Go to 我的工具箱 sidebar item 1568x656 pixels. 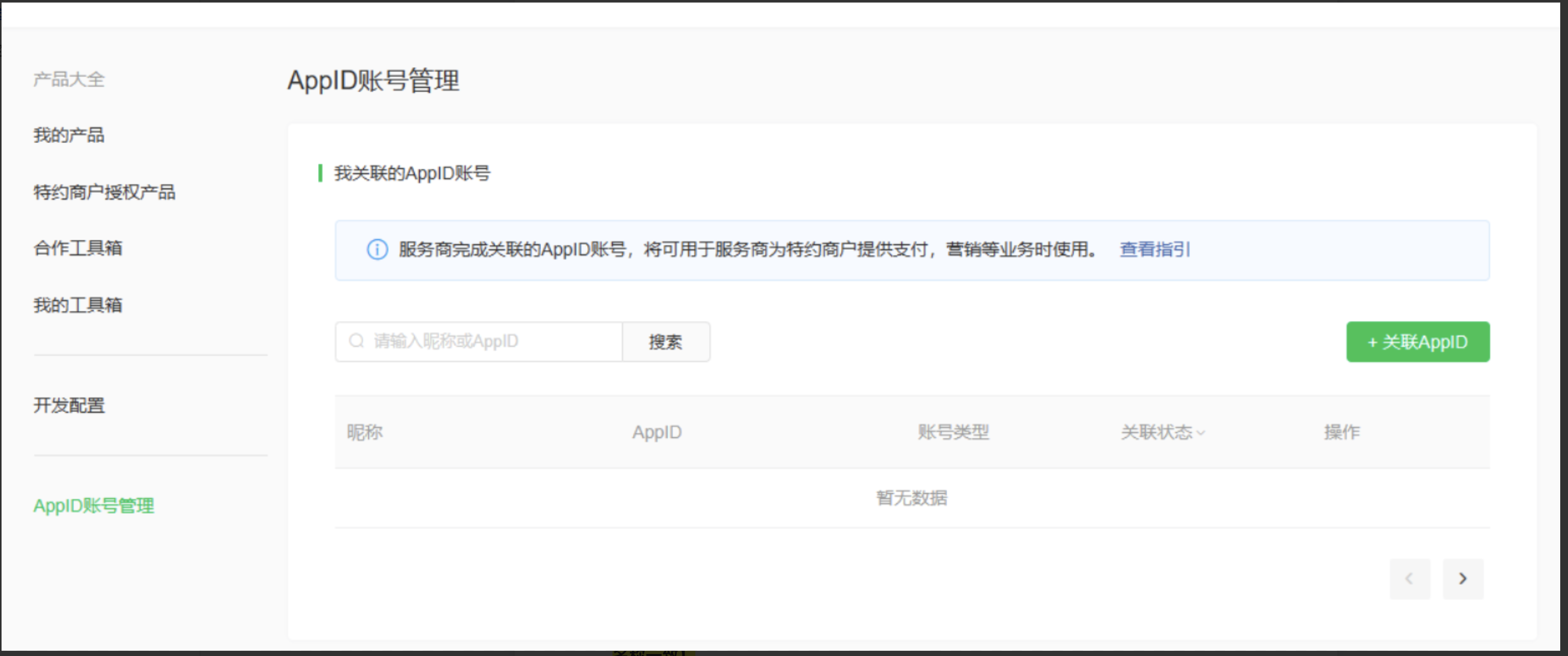pos(78,305)
